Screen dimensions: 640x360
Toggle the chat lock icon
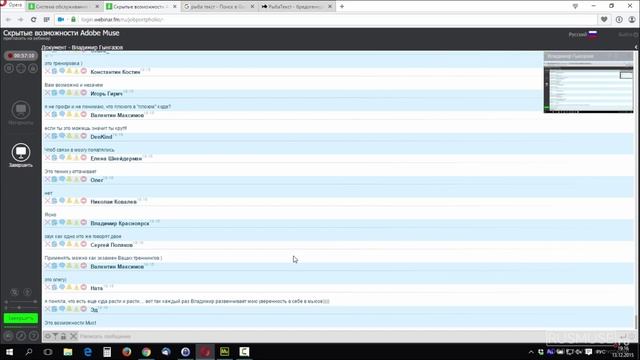(63, 336)
